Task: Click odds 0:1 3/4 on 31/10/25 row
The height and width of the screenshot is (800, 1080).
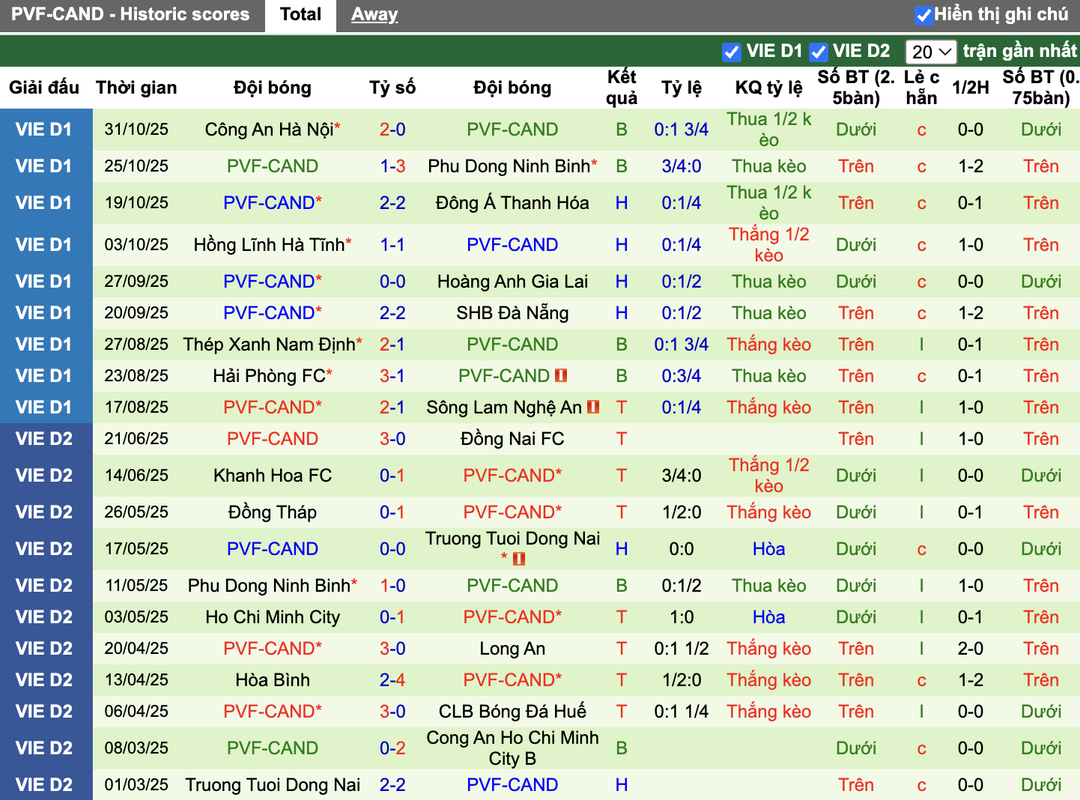Action: click(681, 130)
